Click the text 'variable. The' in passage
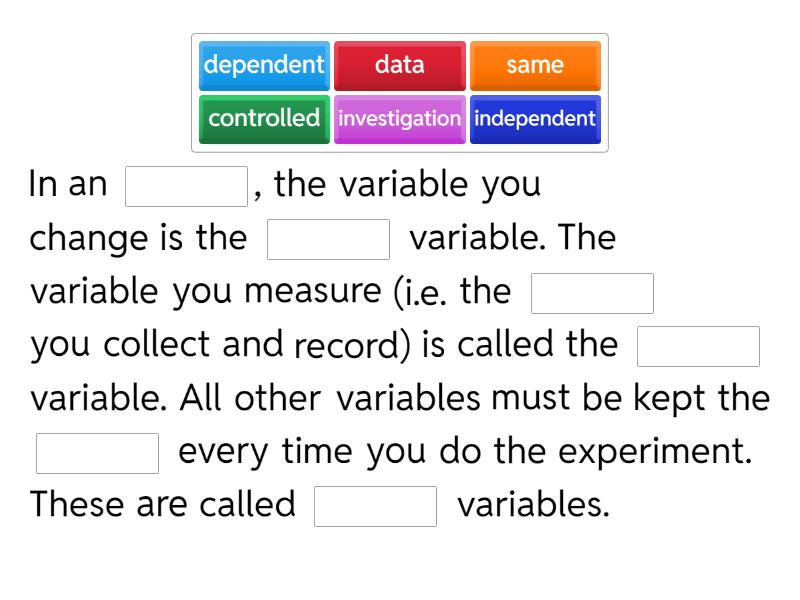800x600 pixels. [512, 238]
